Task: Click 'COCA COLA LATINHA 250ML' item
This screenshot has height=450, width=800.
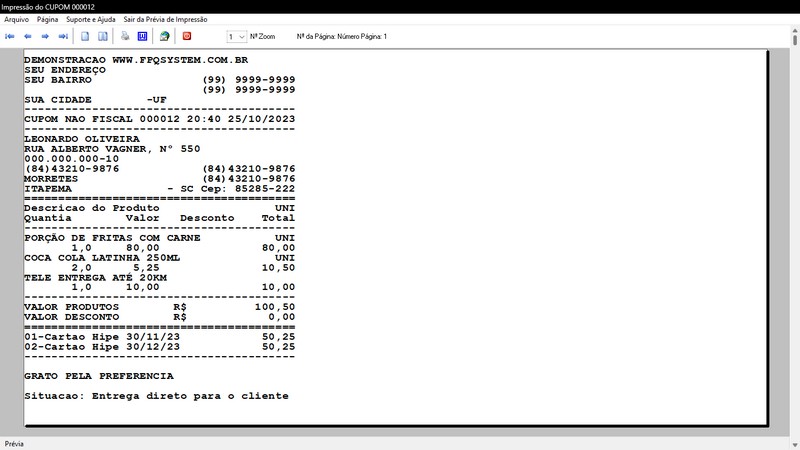Action: point(102,258)
